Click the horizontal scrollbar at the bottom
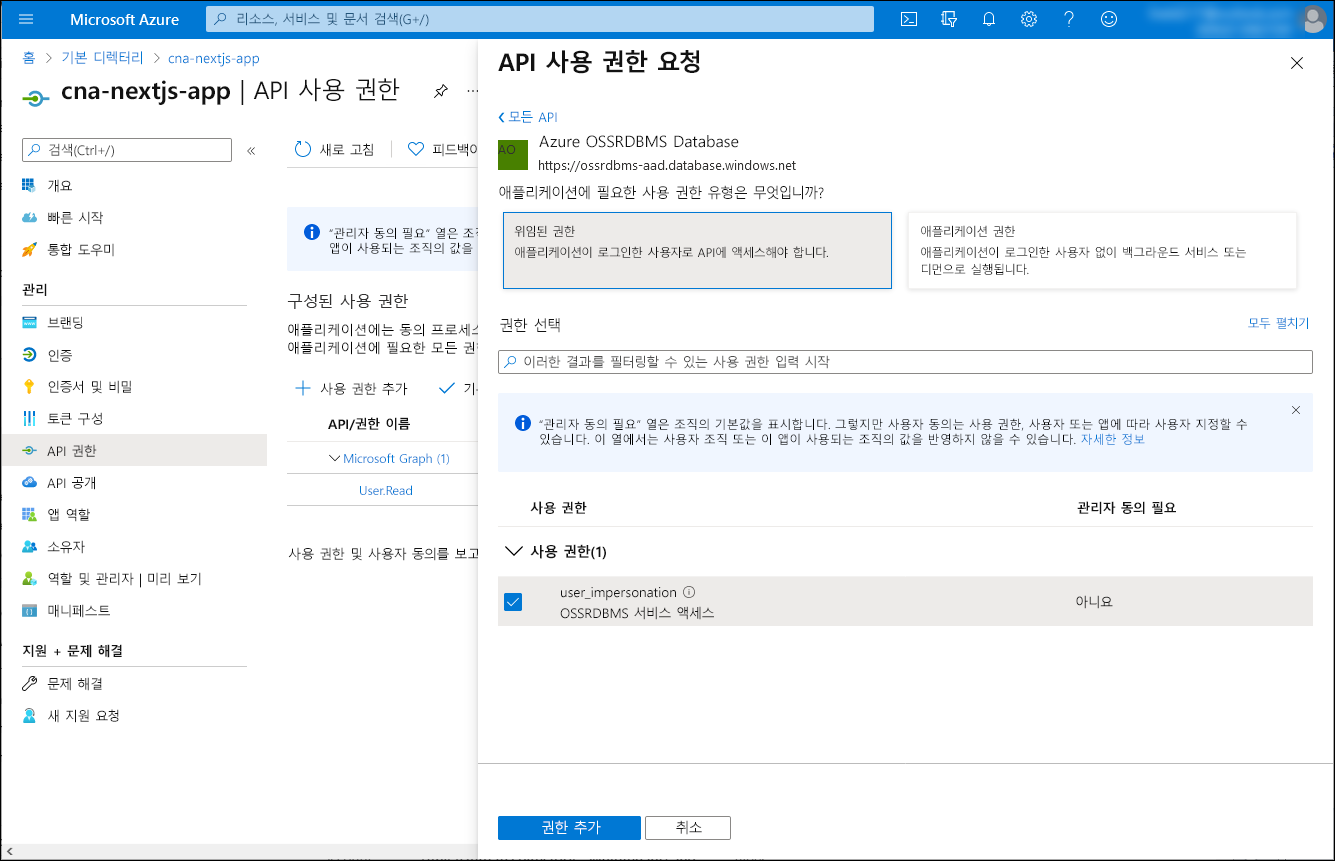 (240, 853)
